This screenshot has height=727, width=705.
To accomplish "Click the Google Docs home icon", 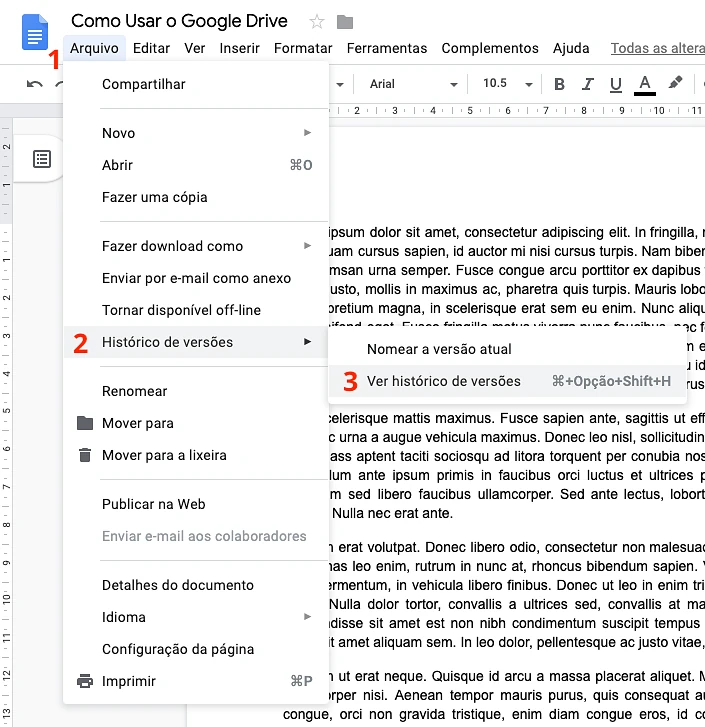I will coord(35,32).
